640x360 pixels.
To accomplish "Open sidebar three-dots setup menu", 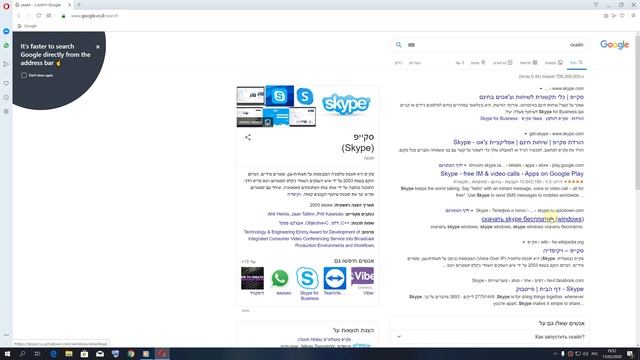I will tap(6, 335).
